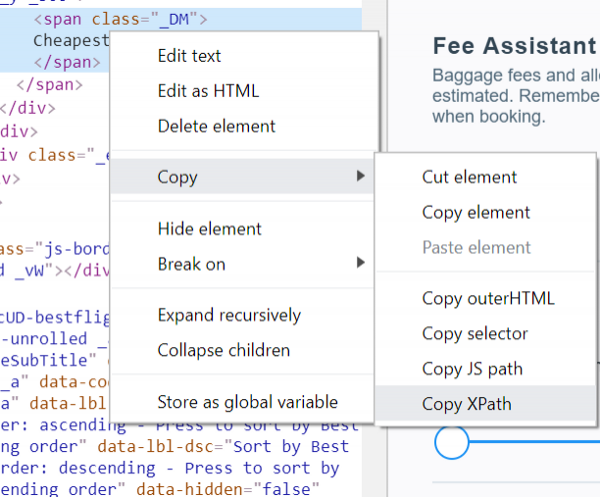This screenshot has height=497, width=600.
Task: Click the round slider handle
Action: tap(452, 440)
